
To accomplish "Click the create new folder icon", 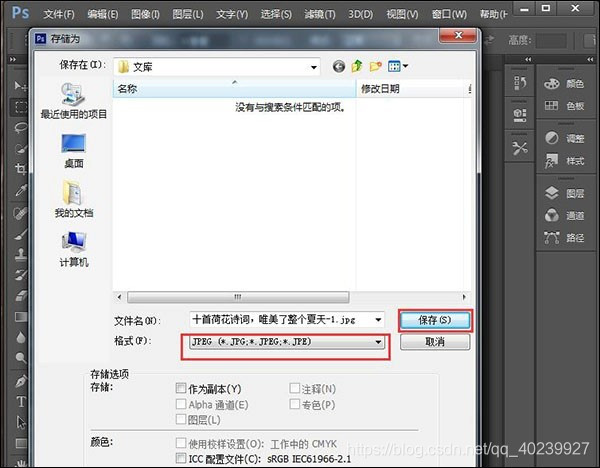I will (376, 67).
